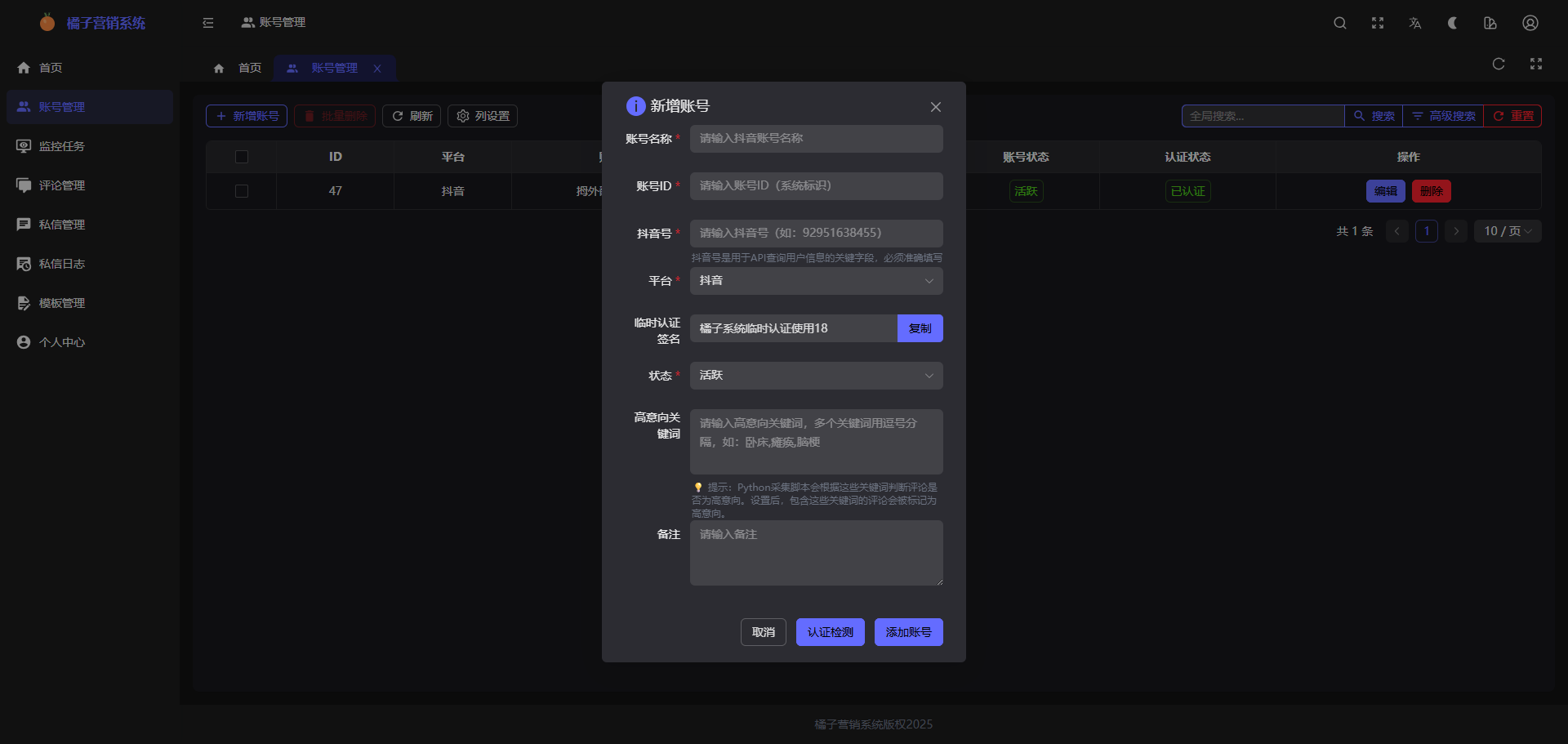The width and height of the screenshot is (1568, 744).
Task: Toggle fullscreen mode via the expand icon
Action: pos(1378,23)
